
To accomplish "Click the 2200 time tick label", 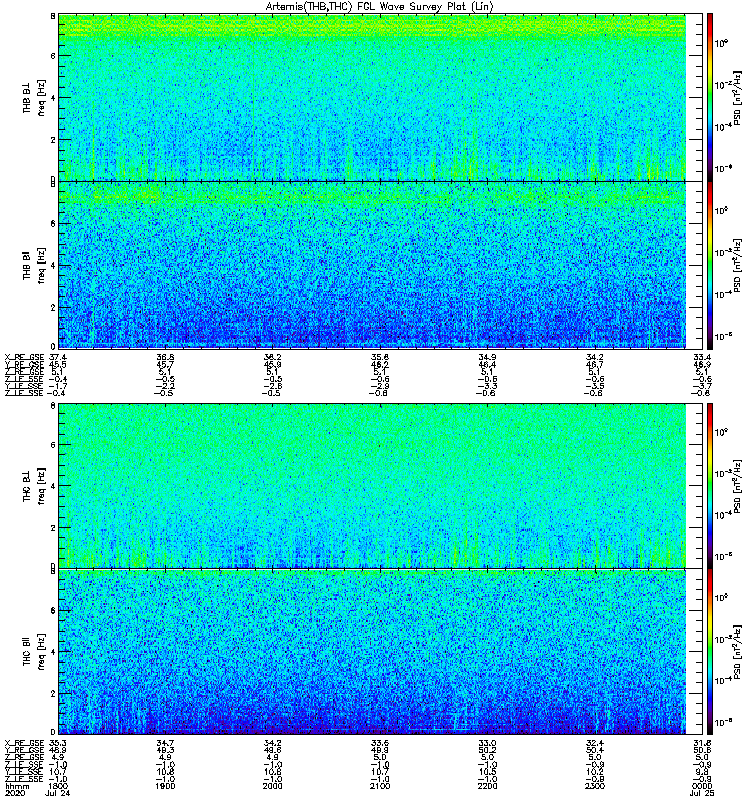I will tap(487, 786).
